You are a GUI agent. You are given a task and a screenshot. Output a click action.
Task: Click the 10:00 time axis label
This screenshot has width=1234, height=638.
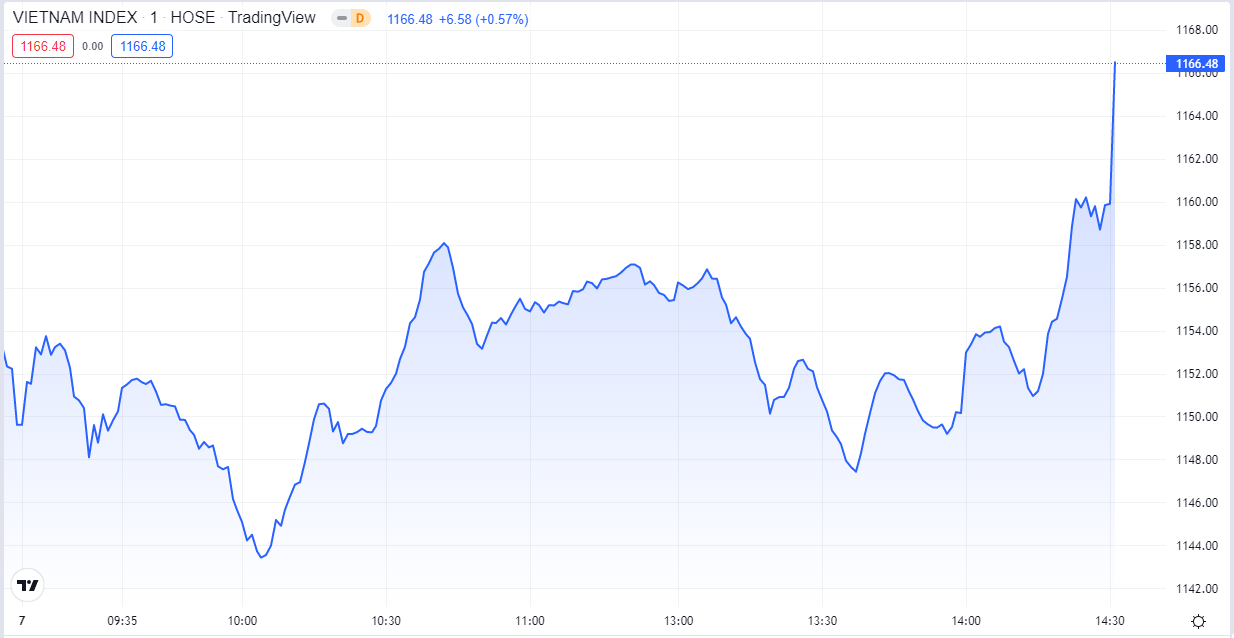click(242, 621)
